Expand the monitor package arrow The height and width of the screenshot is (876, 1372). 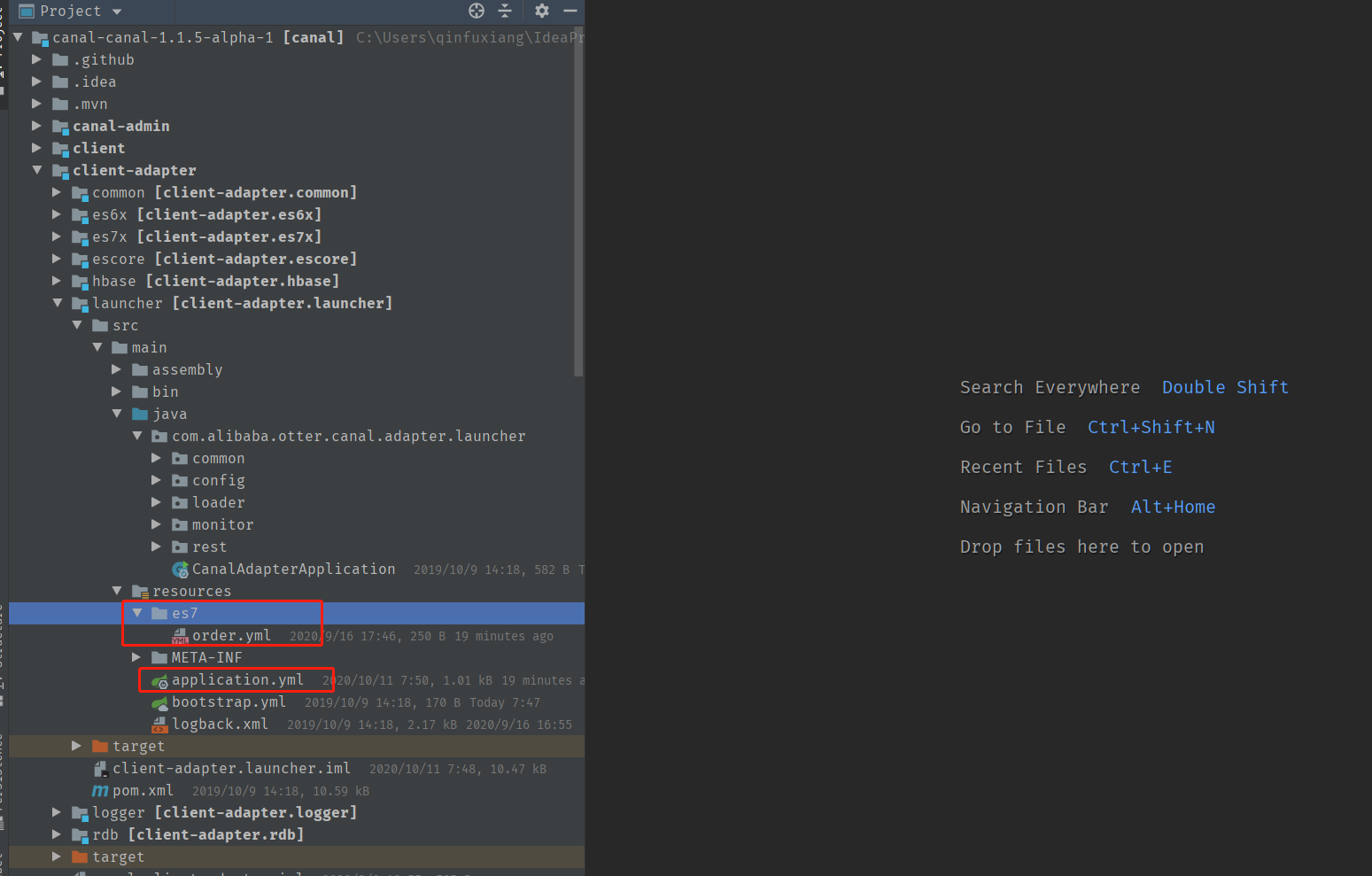(156, 524)
